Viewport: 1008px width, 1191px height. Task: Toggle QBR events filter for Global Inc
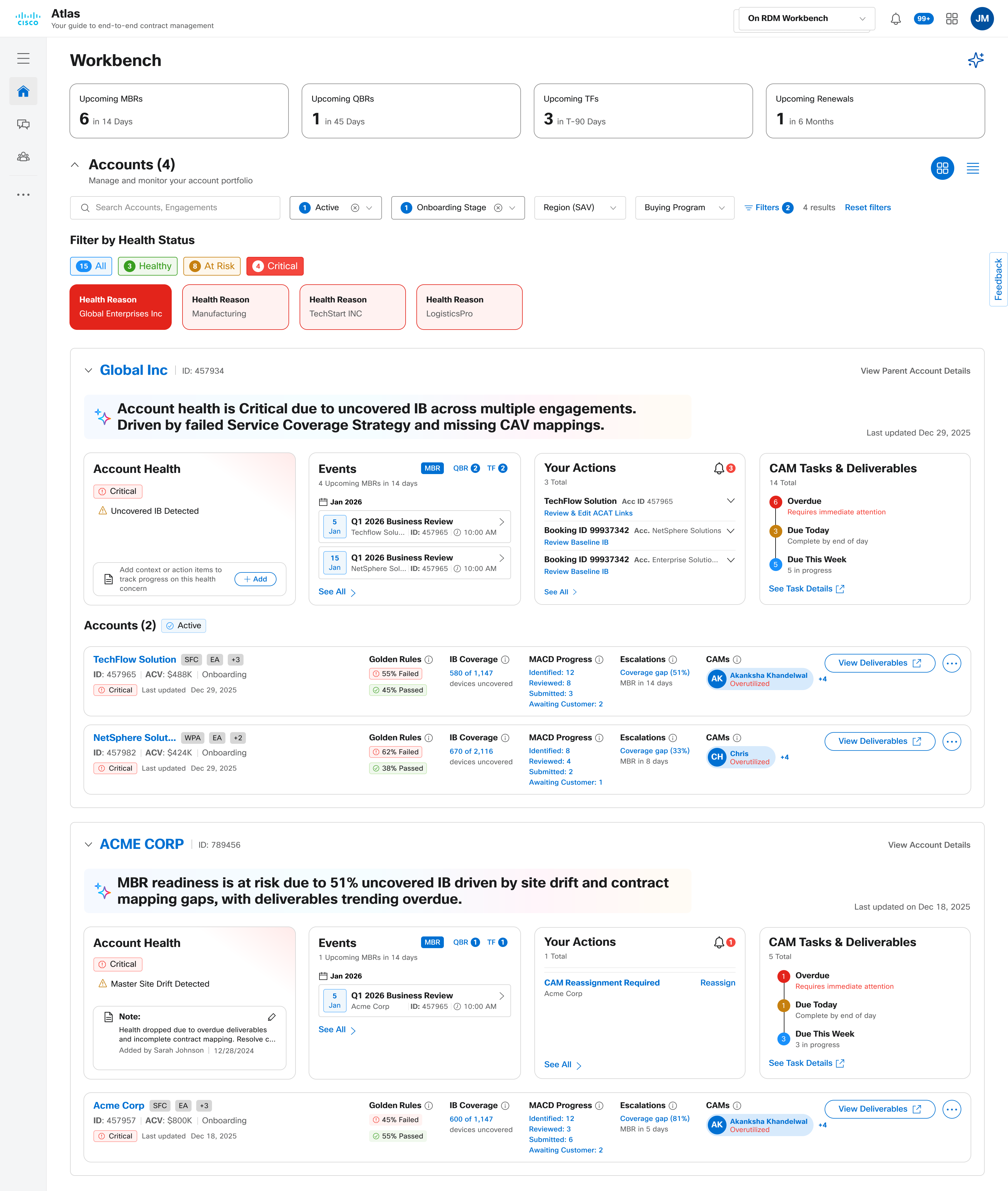tap(466, 469)
